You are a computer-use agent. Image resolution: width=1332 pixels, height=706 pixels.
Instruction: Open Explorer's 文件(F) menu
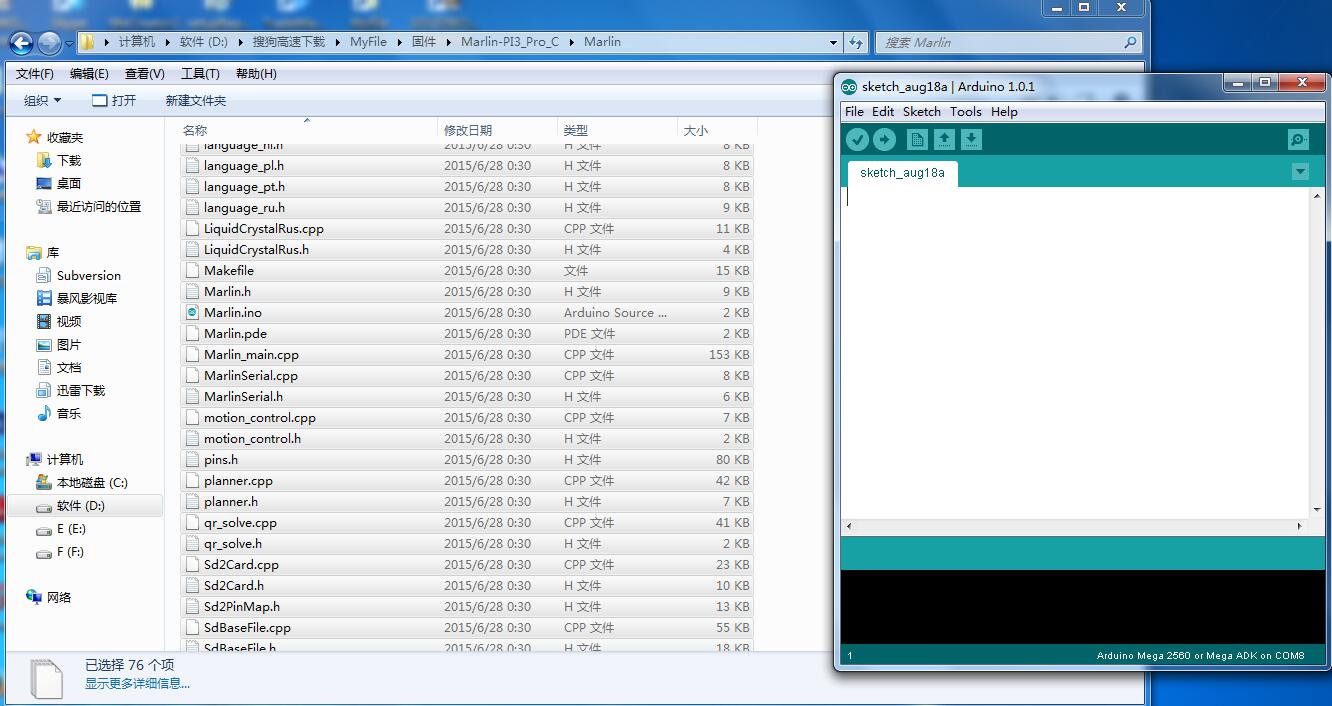pos(35,74)
